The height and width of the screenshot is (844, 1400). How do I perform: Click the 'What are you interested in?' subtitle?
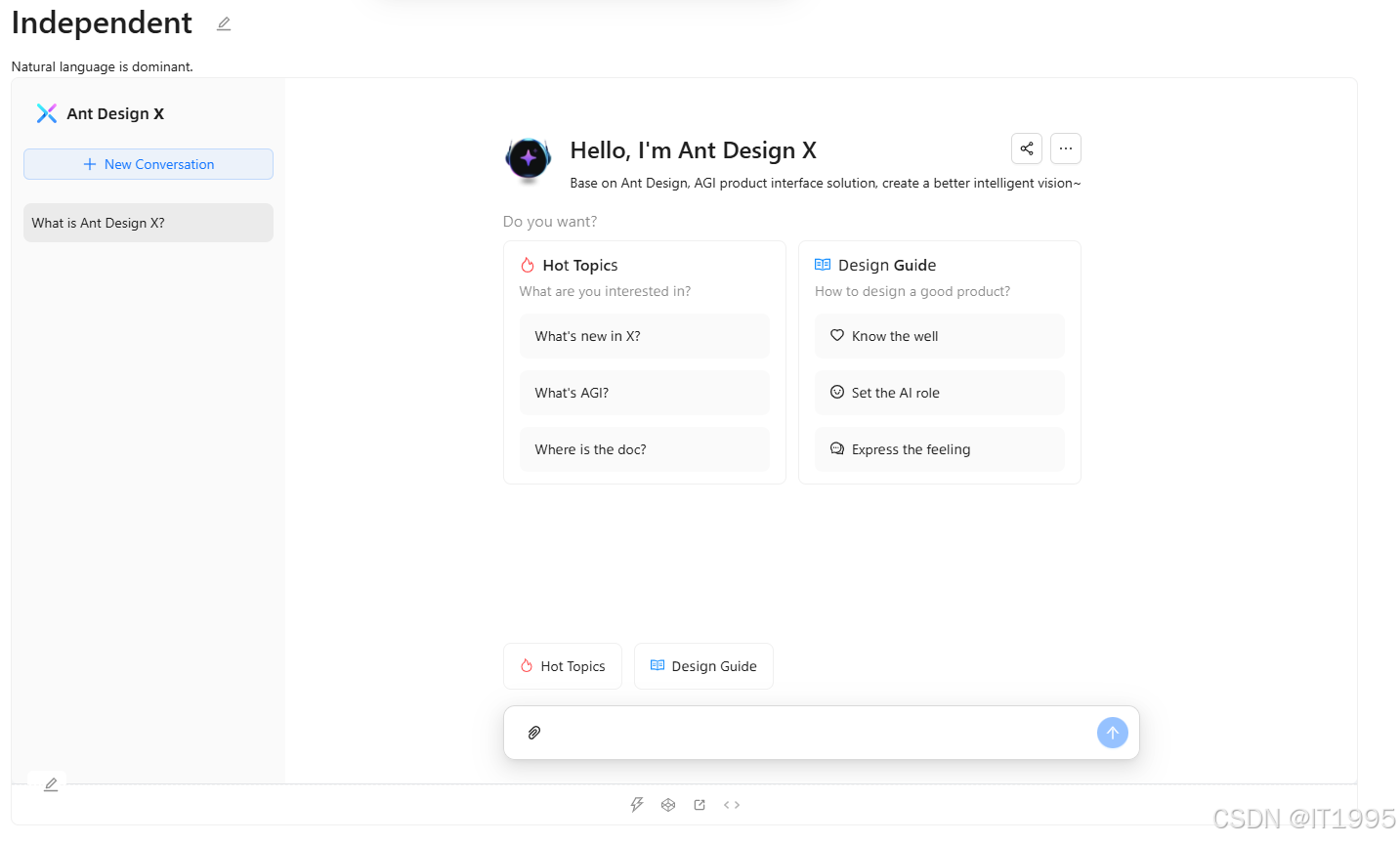[606, 291]
